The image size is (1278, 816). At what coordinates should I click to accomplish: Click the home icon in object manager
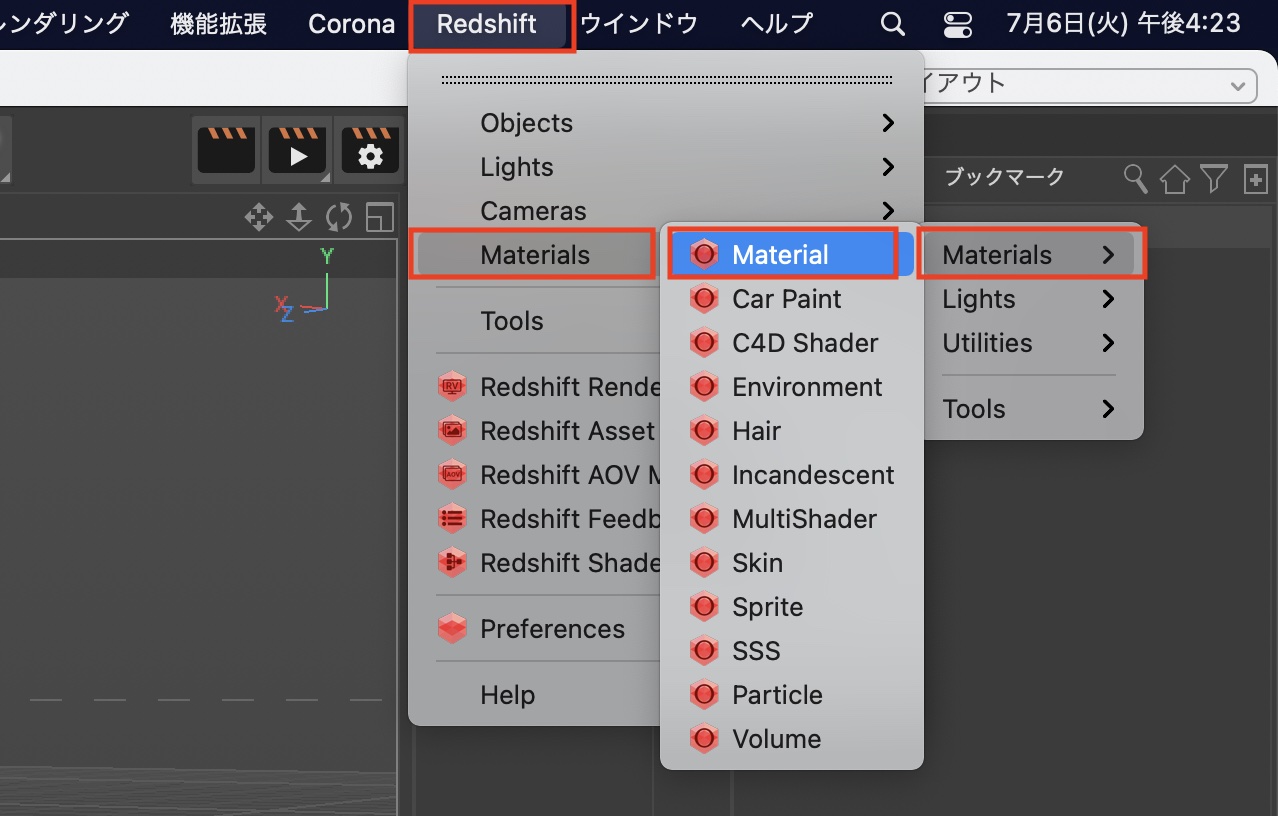1175,179
